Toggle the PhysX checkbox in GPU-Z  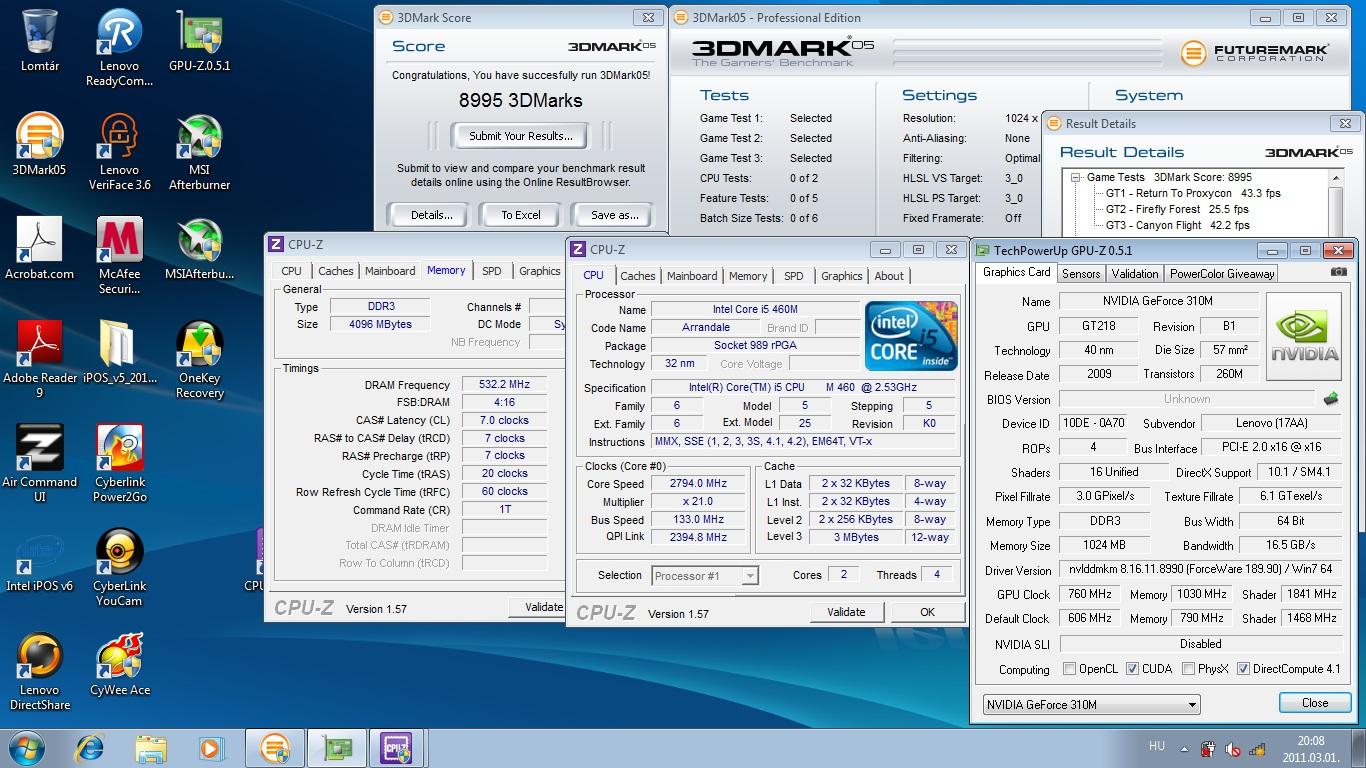pos(1188,669)
